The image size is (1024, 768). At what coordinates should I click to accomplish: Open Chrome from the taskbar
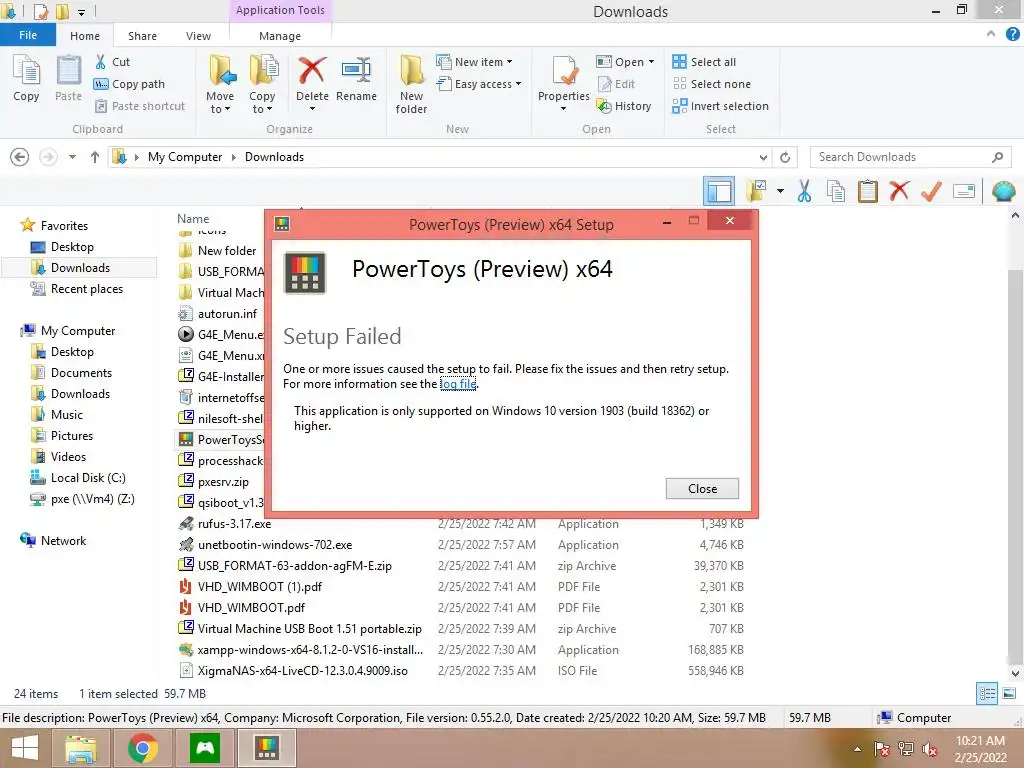tap(142, 748)
